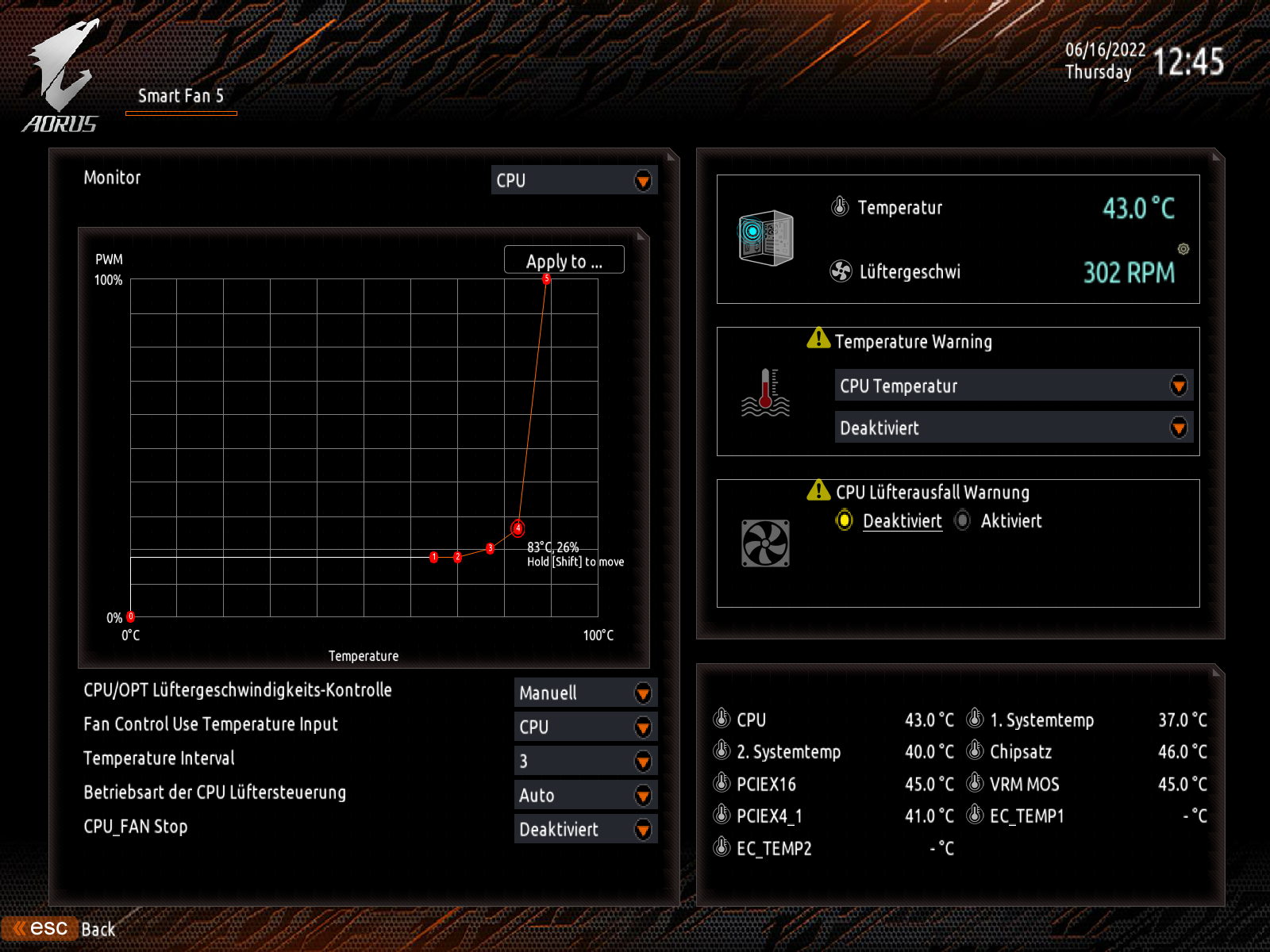The width and height of the screenshot is (1270, 952).
Task: Click the Betriebsart der CPU Lüftersteuerung label
Action: [215, 793]
